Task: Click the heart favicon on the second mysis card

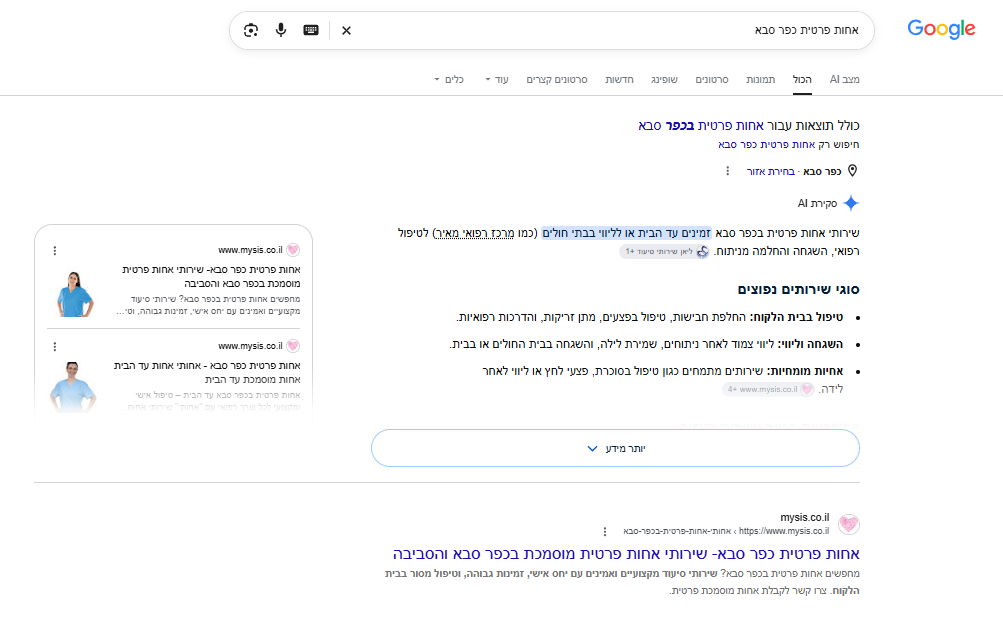Action: tap(293, 346)
